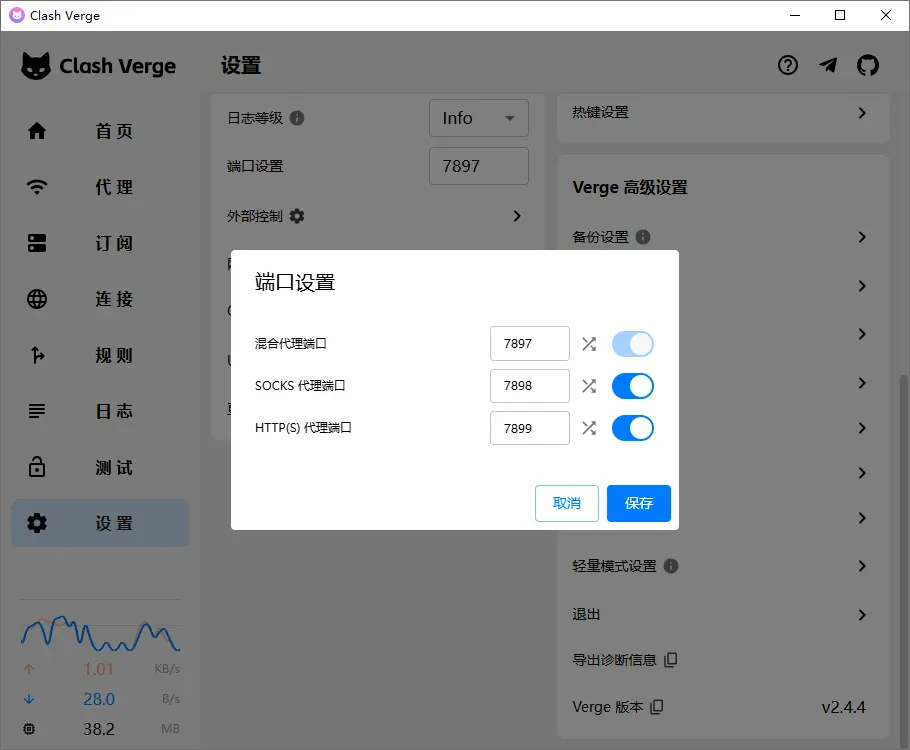Go to 日志 in the sidebar

(x=101, y=411)
